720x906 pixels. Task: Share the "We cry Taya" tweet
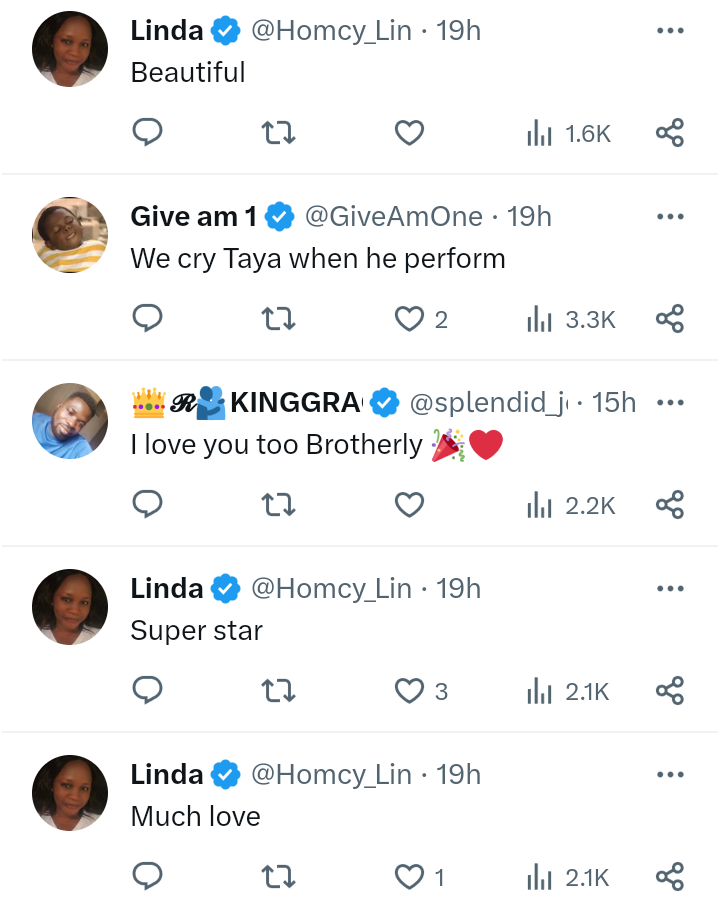[669, 319]
